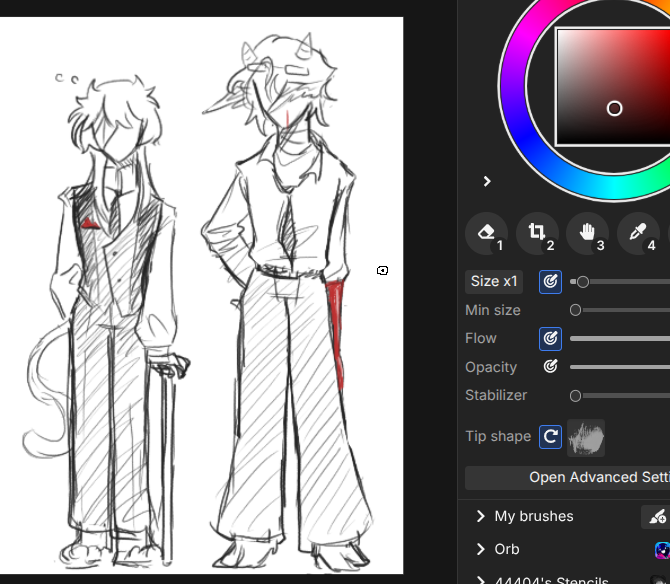670x584 pixels.
Task: Select the Eyedropper color picker tool
Action: point(638,233)
